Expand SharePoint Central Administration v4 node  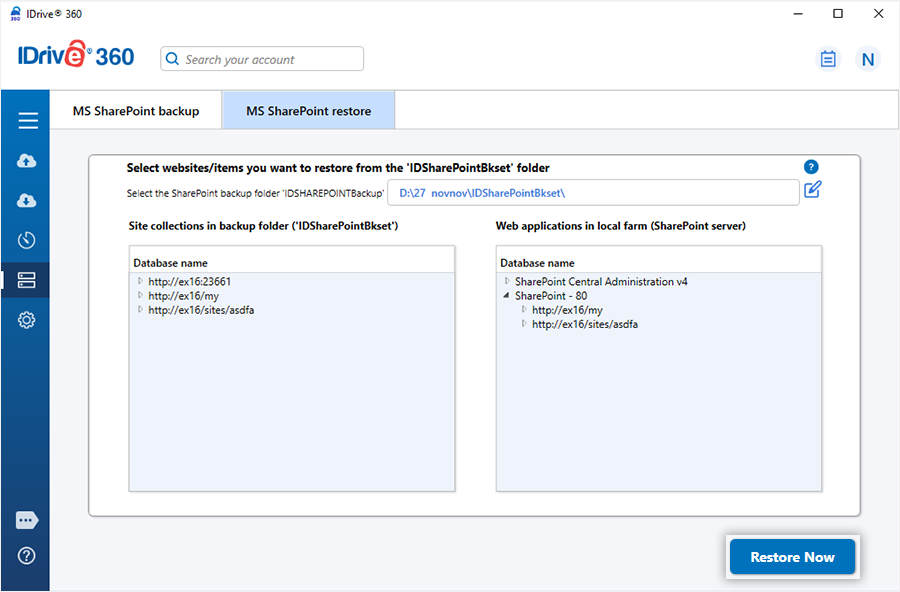508,282
